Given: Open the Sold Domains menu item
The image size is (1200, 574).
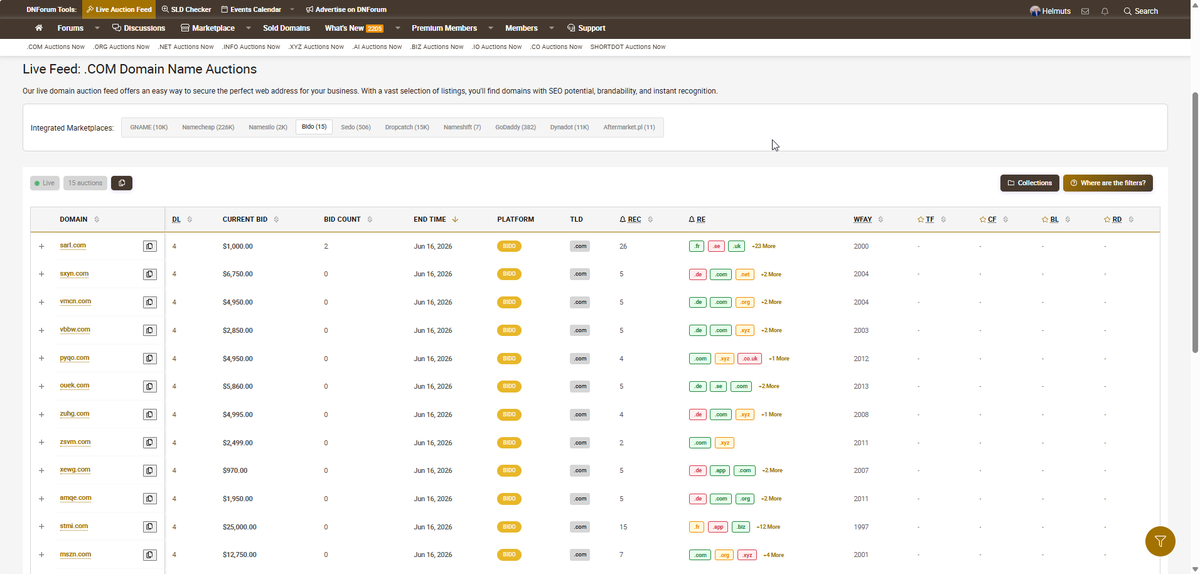Looking at the screenshot, I should click(x=286, y=28).
